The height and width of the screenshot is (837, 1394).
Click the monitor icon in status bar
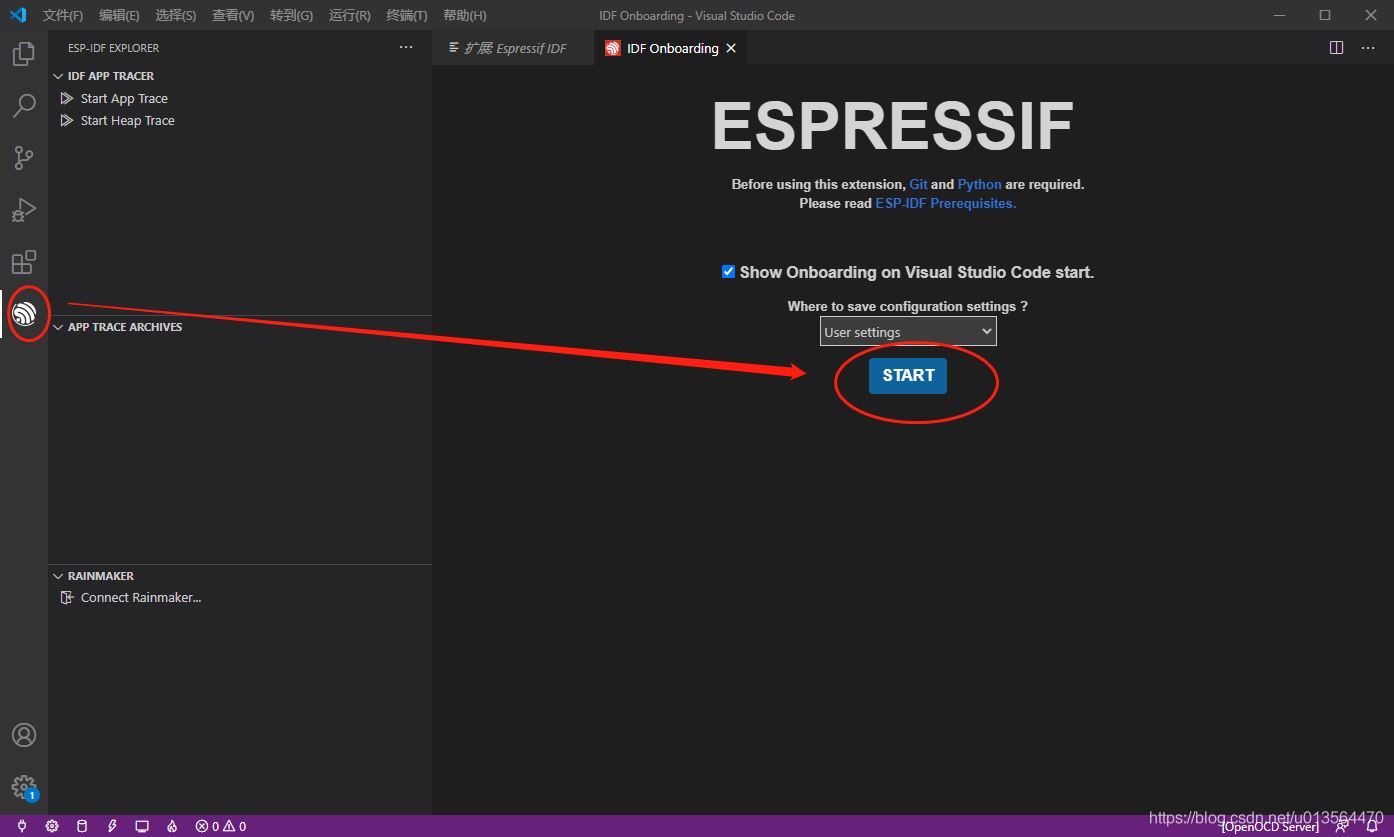142,826
